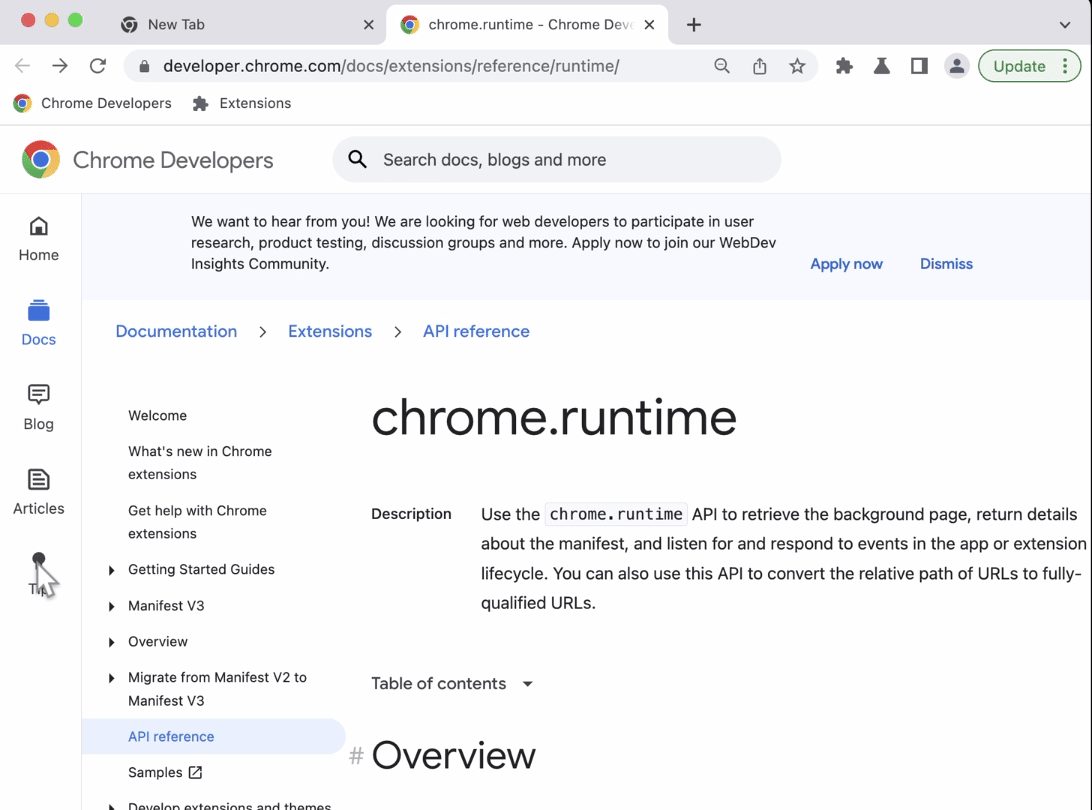Click the Apply now link
This screenshot has height=810, width=1092.
tap(846, 264)
